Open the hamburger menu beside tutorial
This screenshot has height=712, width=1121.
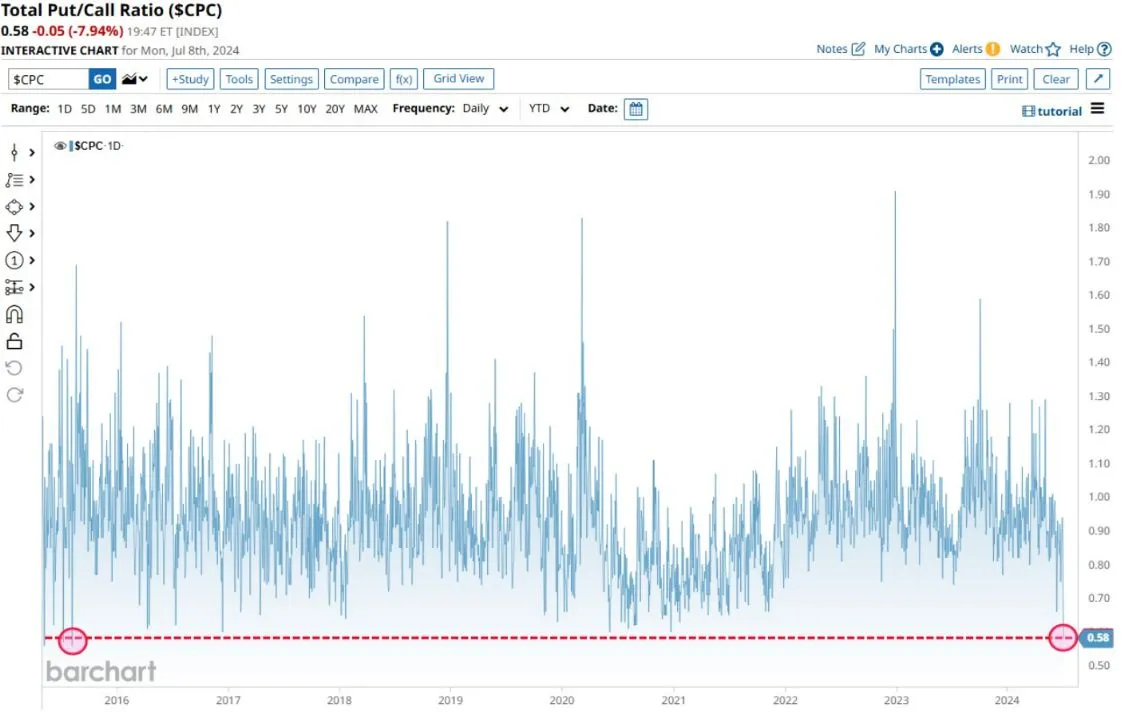coord(1098,109)
